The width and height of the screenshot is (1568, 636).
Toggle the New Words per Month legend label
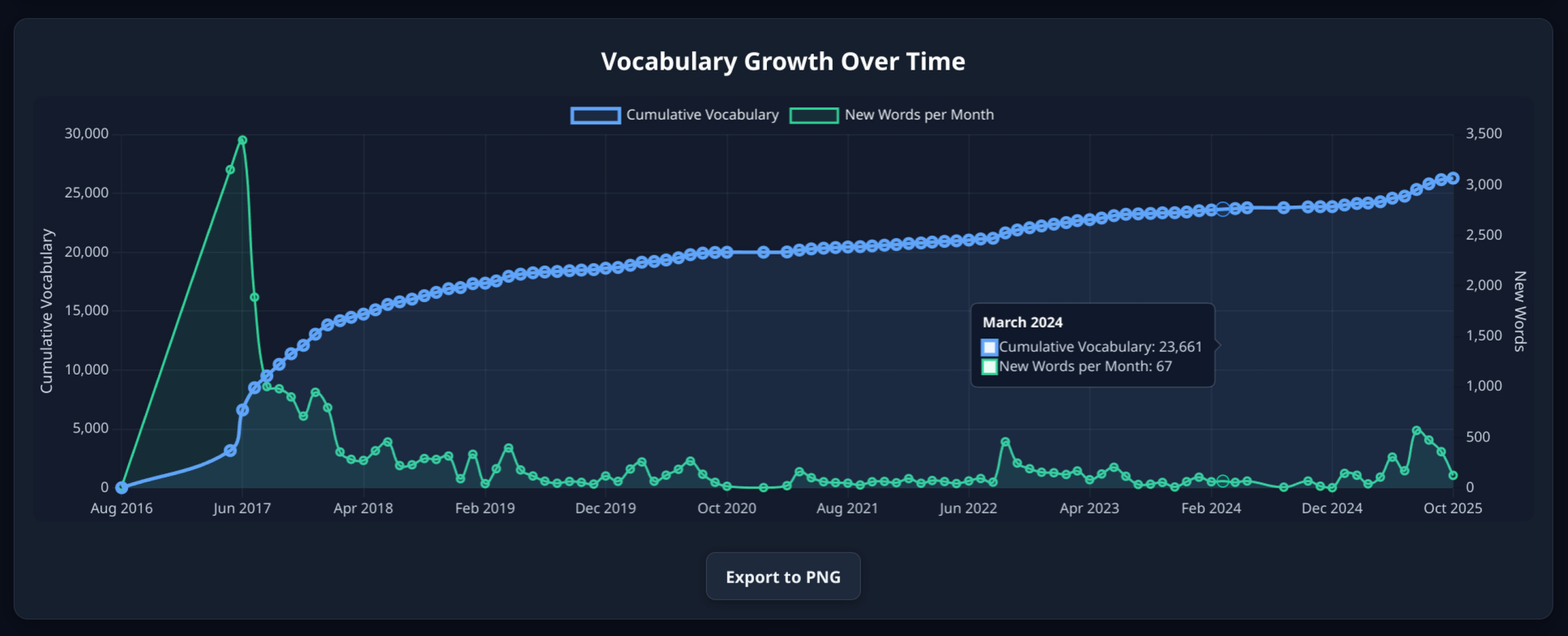click(x=919, y=115)
